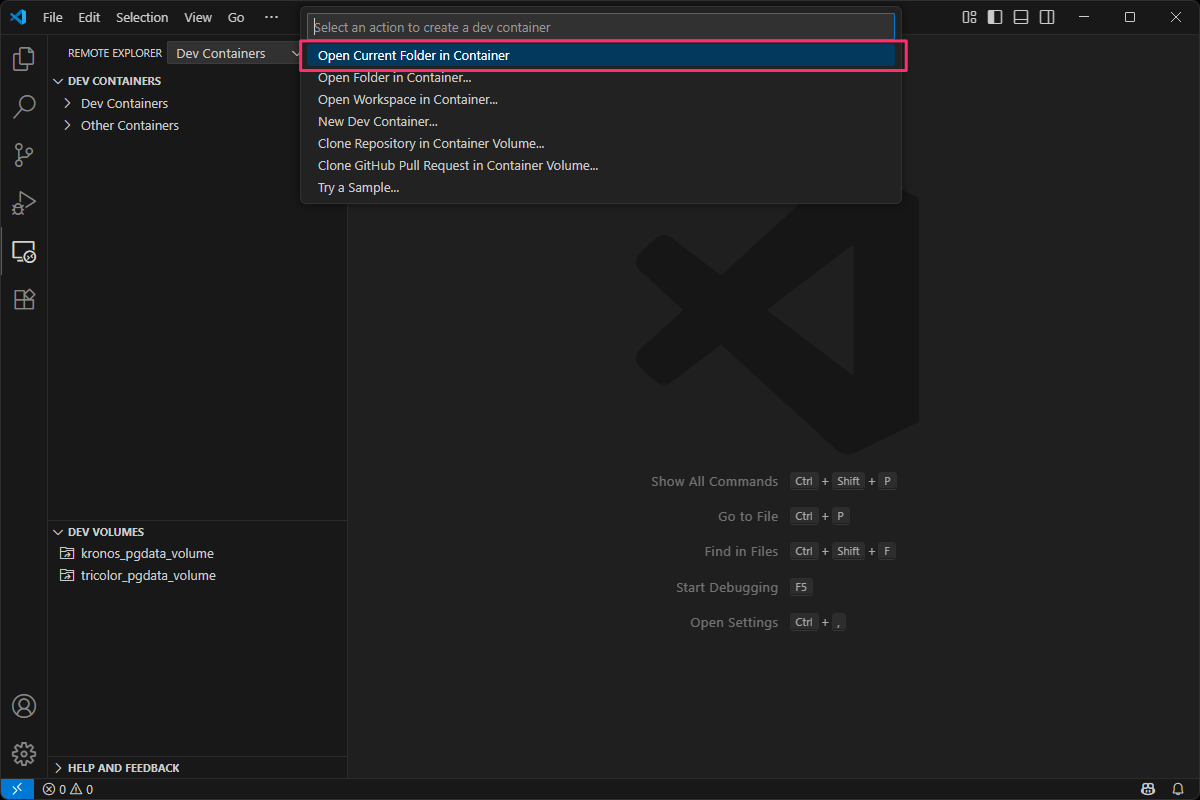This screenshot has width=1200, height=800.
Task: Open the Extensions view icon
Action: click(24, 299)
